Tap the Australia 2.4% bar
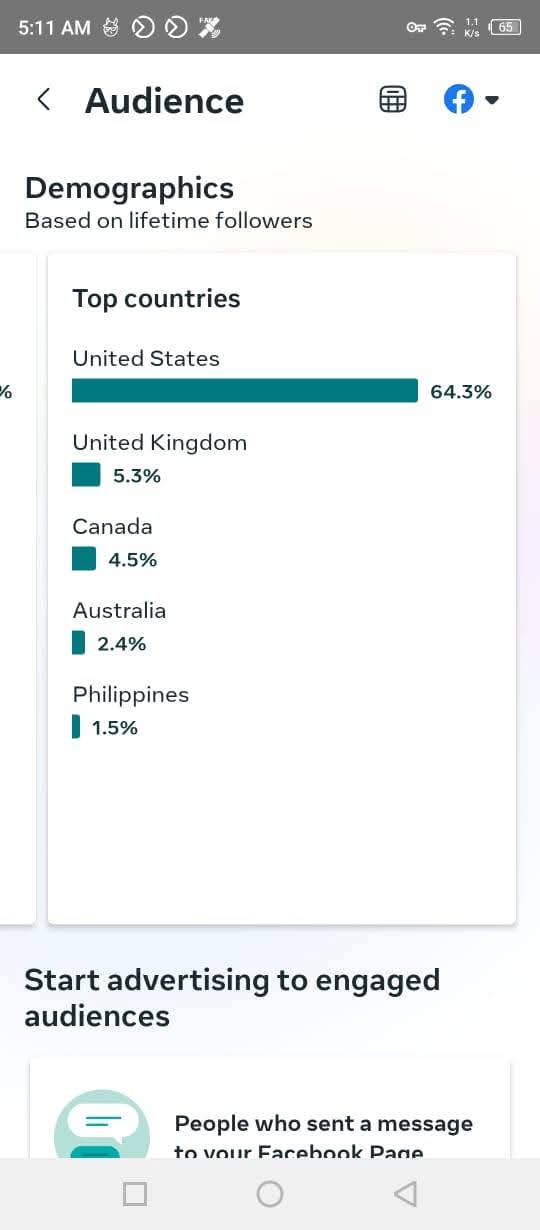The width and height of the screenshot is (540, 1230). point(78,643)
